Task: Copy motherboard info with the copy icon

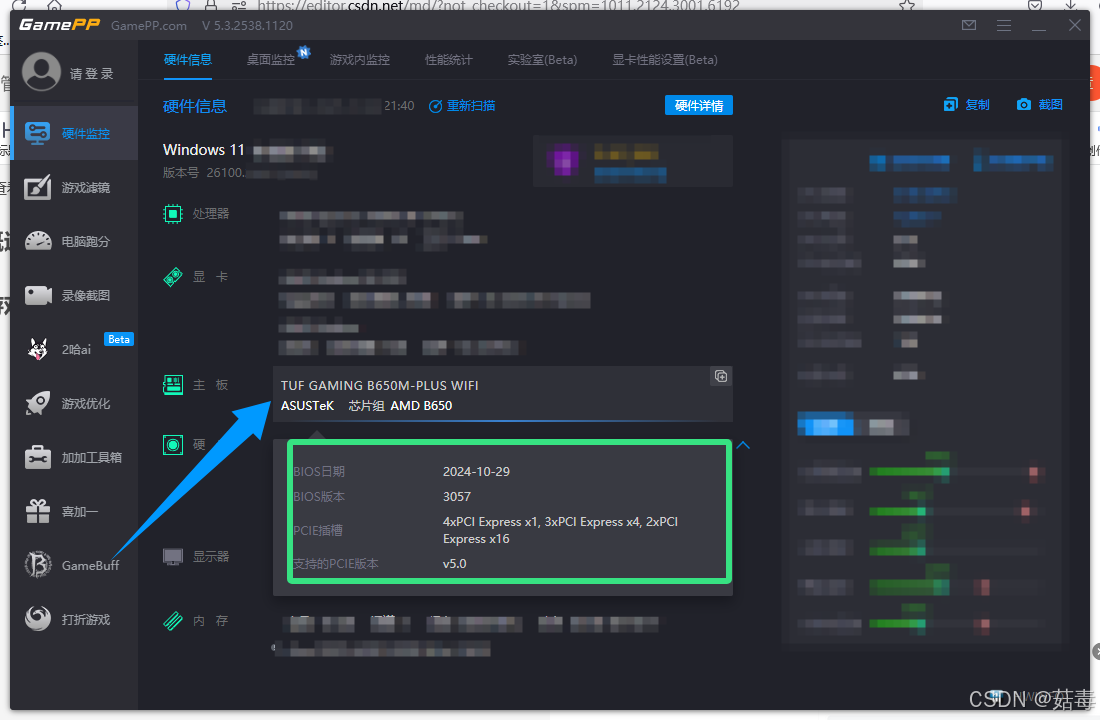Action: (x=720, y=376)
